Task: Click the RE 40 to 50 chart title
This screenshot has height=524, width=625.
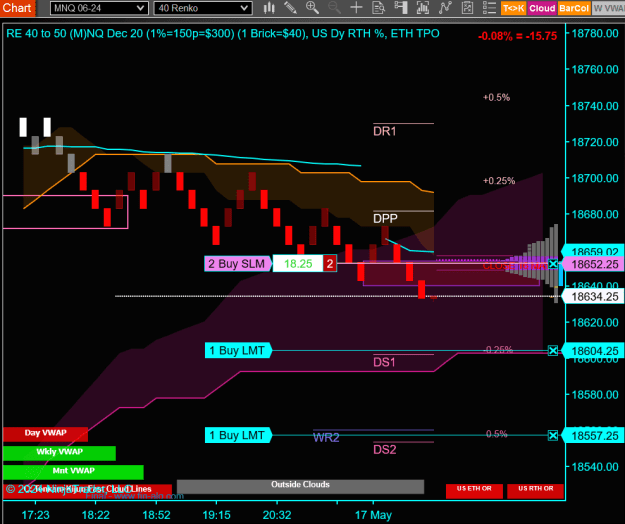Action: 223,33
